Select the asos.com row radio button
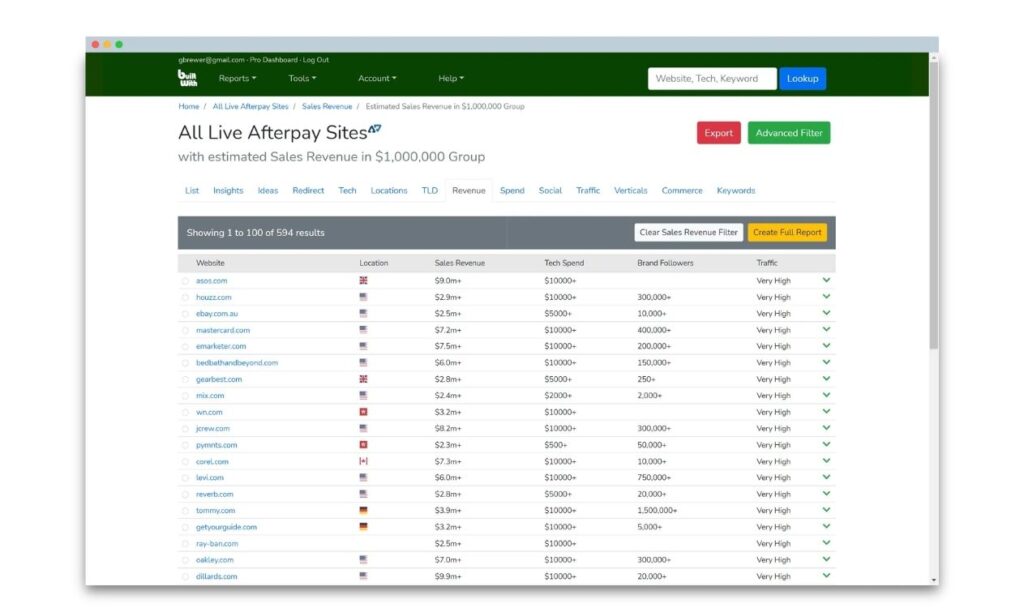 click(185, 281)
